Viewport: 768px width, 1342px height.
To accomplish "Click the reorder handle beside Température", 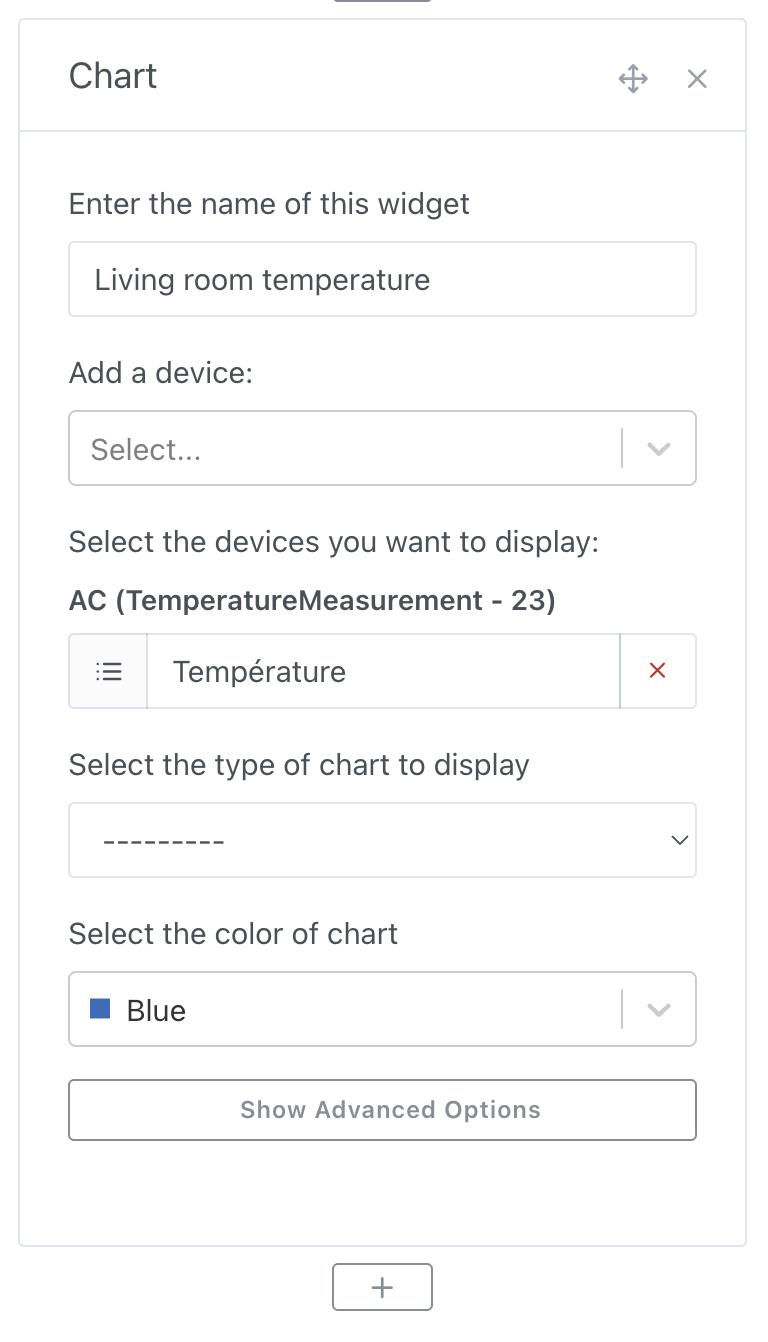I will (107, 671).
